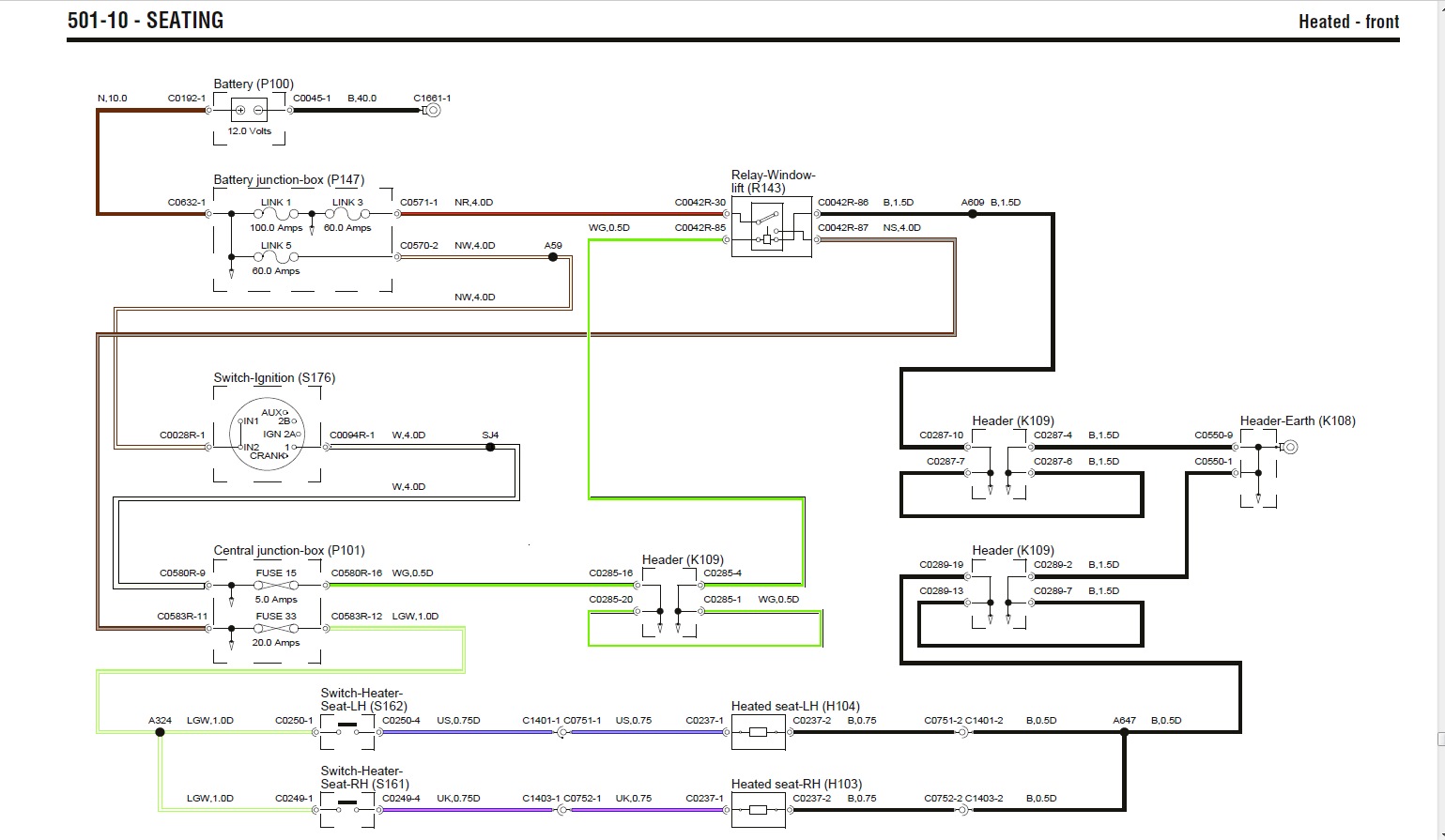Click the A647 splice junction dot
Screen dimensions: 1445x840
click(1123, 732)
